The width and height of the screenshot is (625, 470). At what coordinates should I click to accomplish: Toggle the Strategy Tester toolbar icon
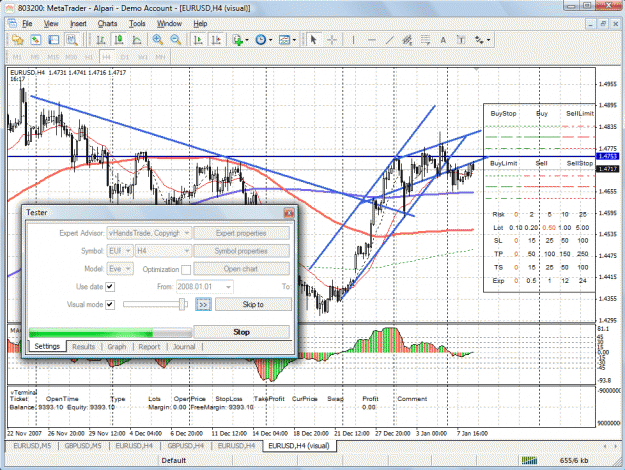point(72,40)
